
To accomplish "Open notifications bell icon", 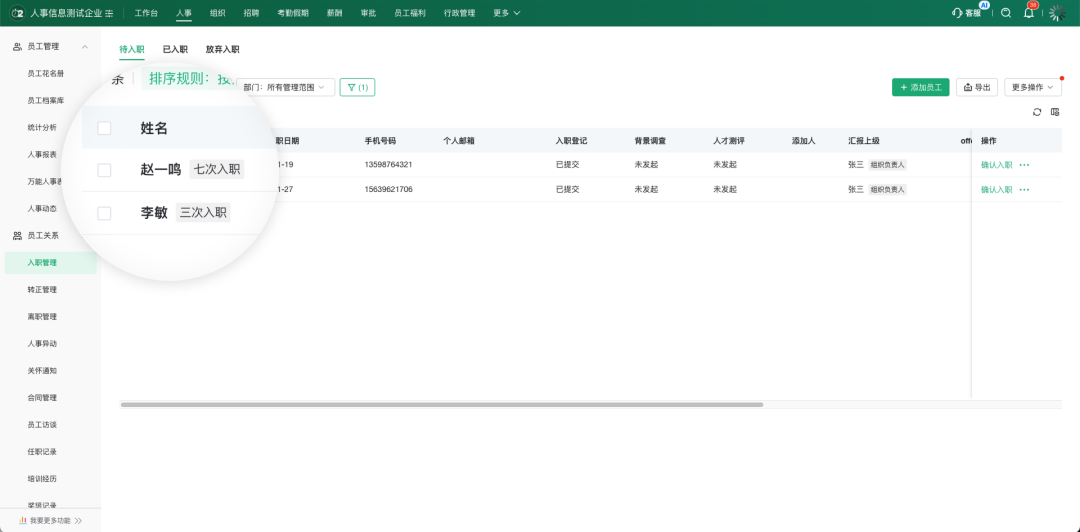I will (1029, 13).
